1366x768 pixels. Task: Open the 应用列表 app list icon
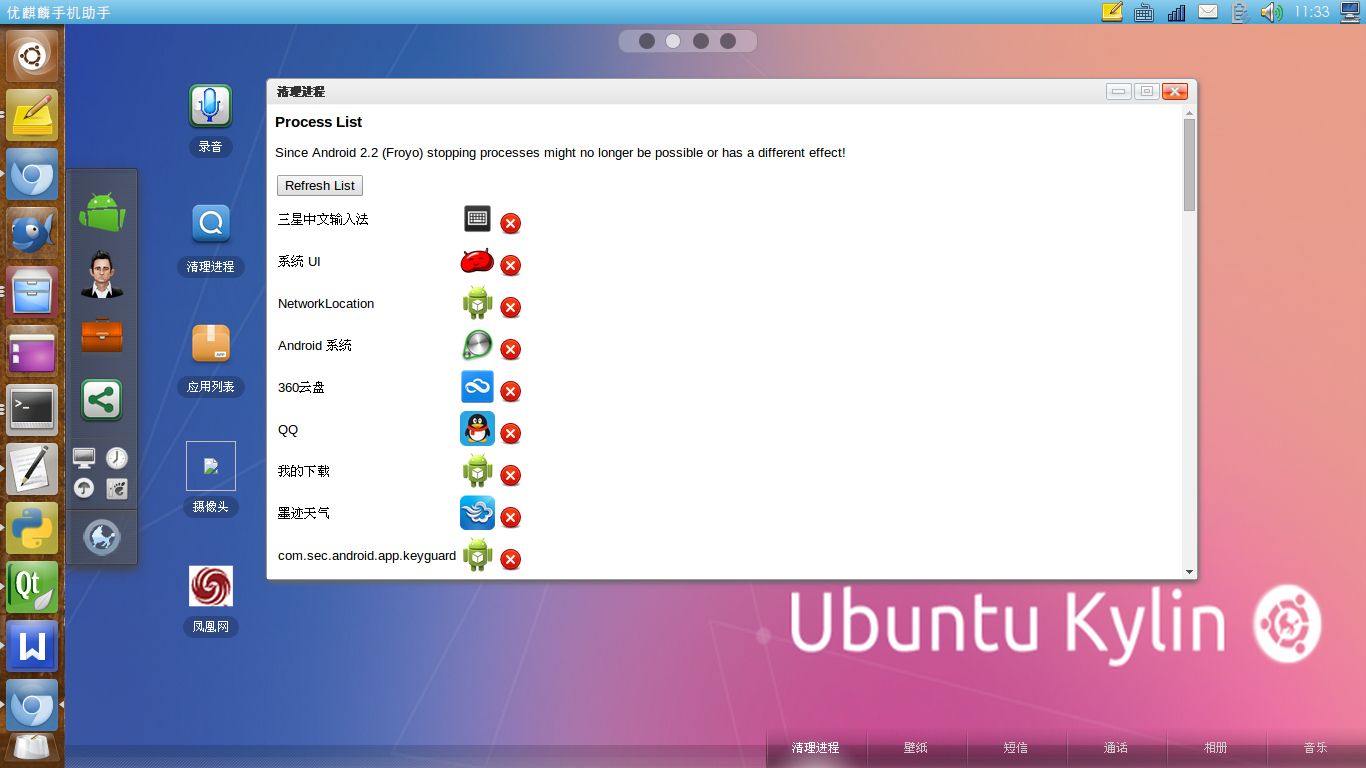(210, 345)
